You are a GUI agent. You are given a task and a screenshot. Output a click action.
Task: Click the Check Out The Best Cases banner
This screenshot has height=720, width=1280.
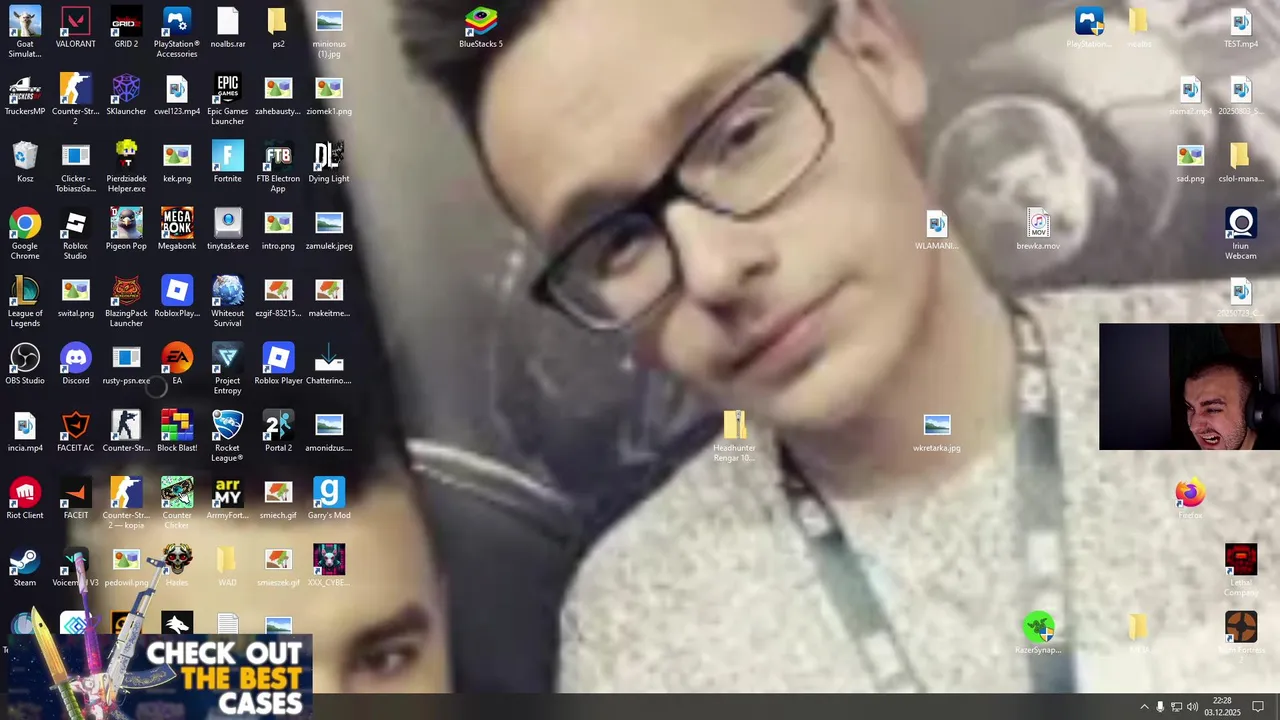(162, 677)
